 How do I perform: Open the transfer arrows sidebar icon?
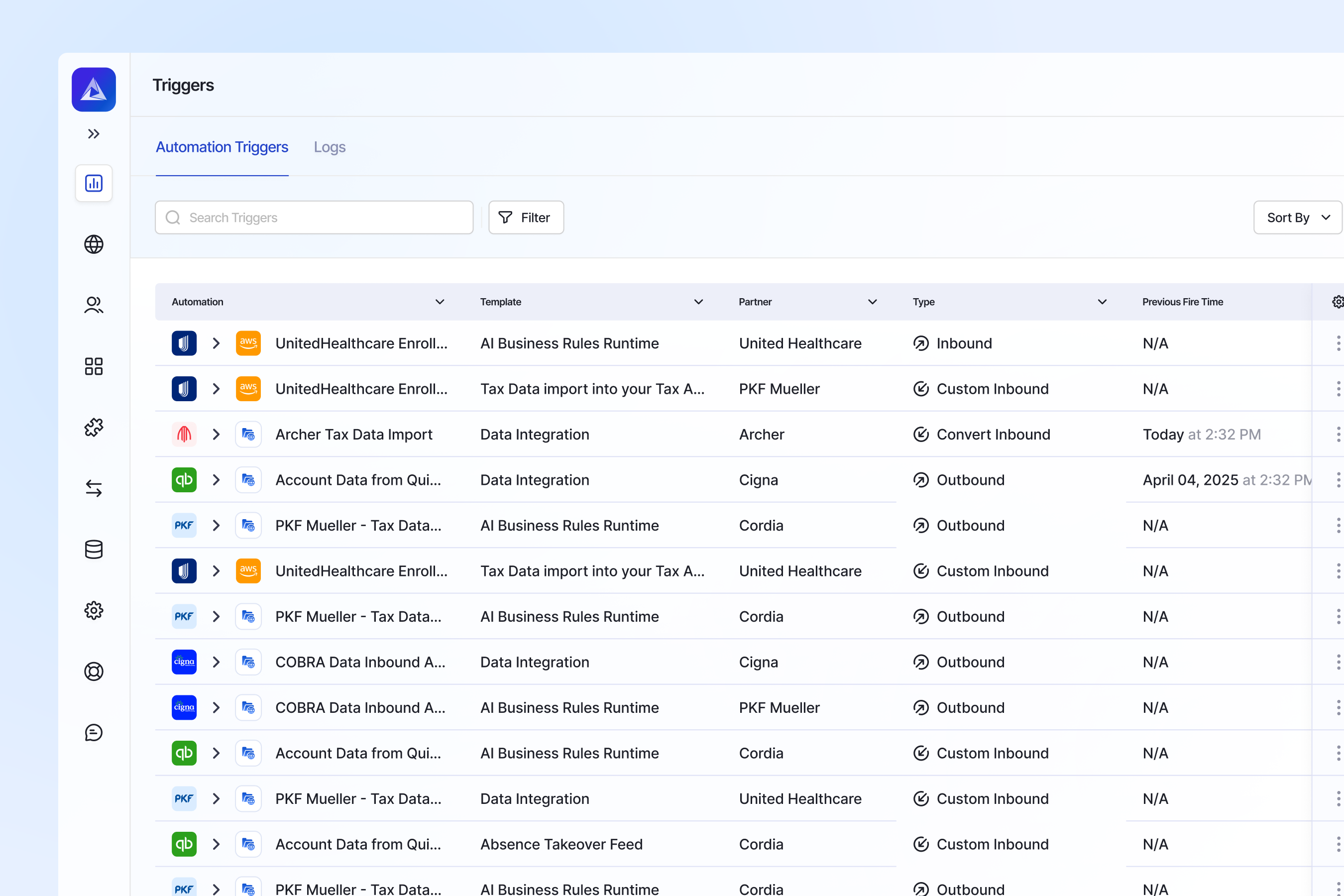tap(94, 488)
